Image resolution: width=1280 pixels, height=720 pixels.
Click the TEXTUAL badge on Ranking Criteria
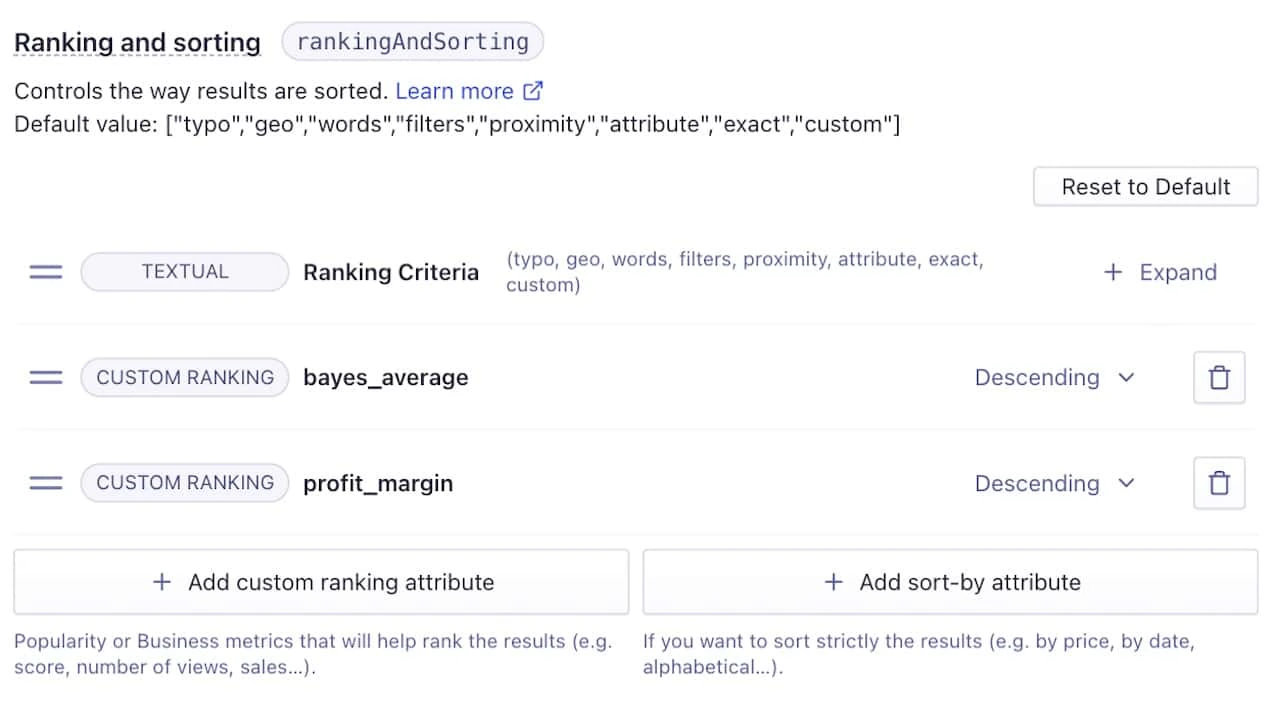184,272
